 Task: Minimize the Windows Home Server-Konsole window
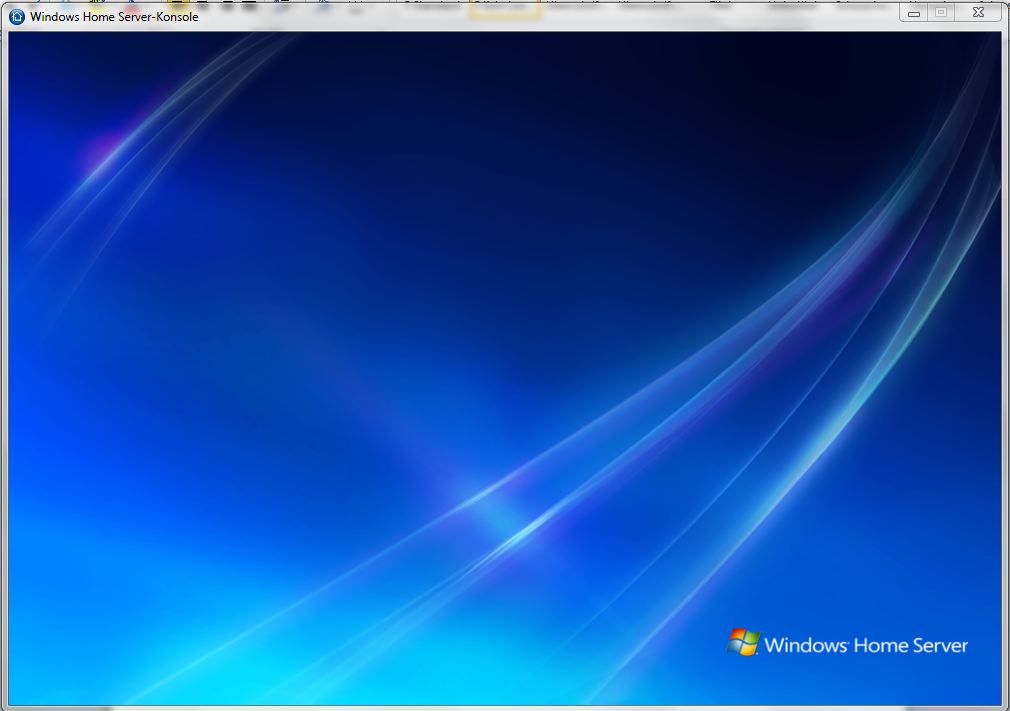tap(914, 13)
